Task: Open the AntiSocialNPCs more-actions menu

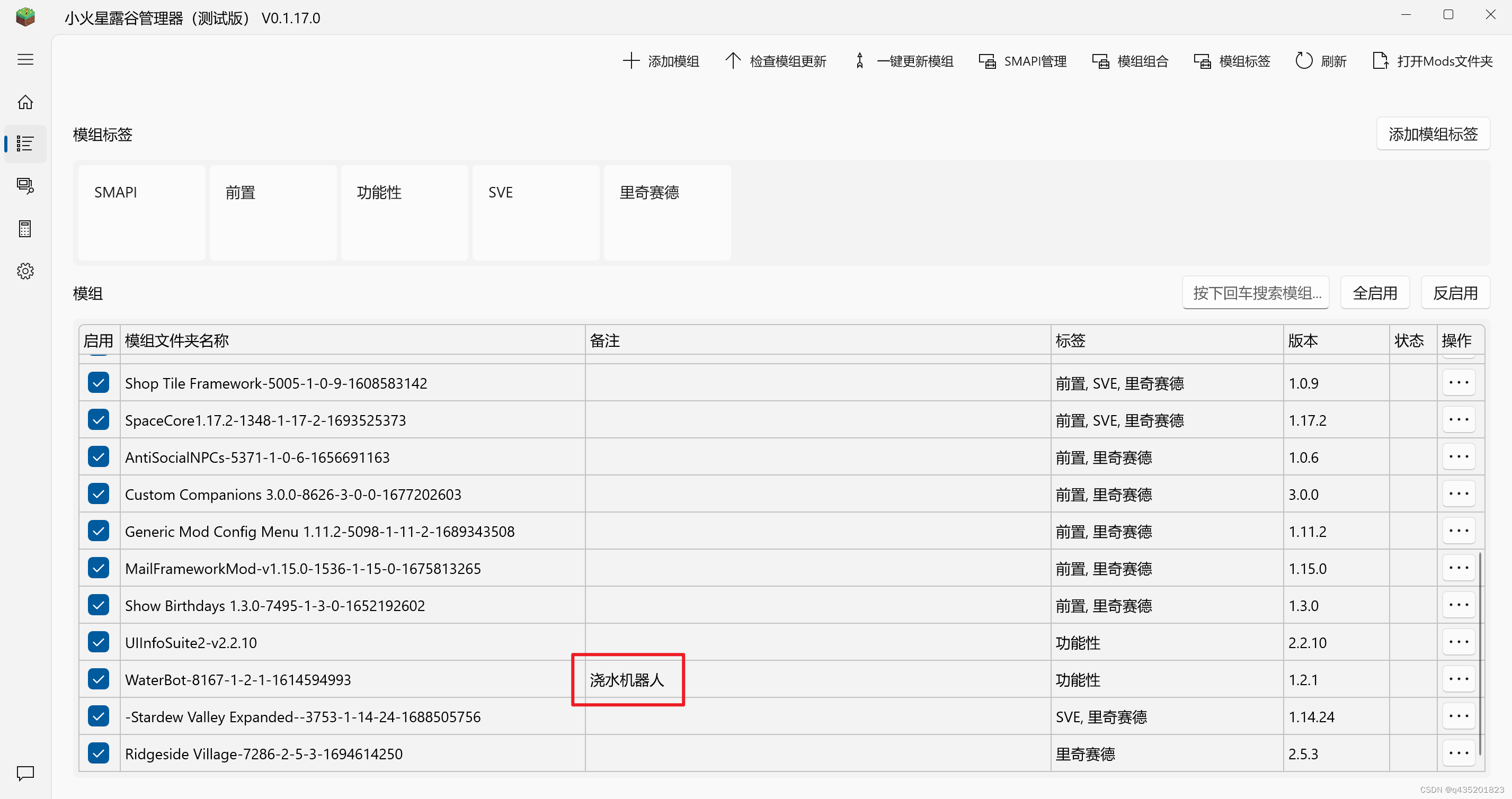Action: point(1458,456)
